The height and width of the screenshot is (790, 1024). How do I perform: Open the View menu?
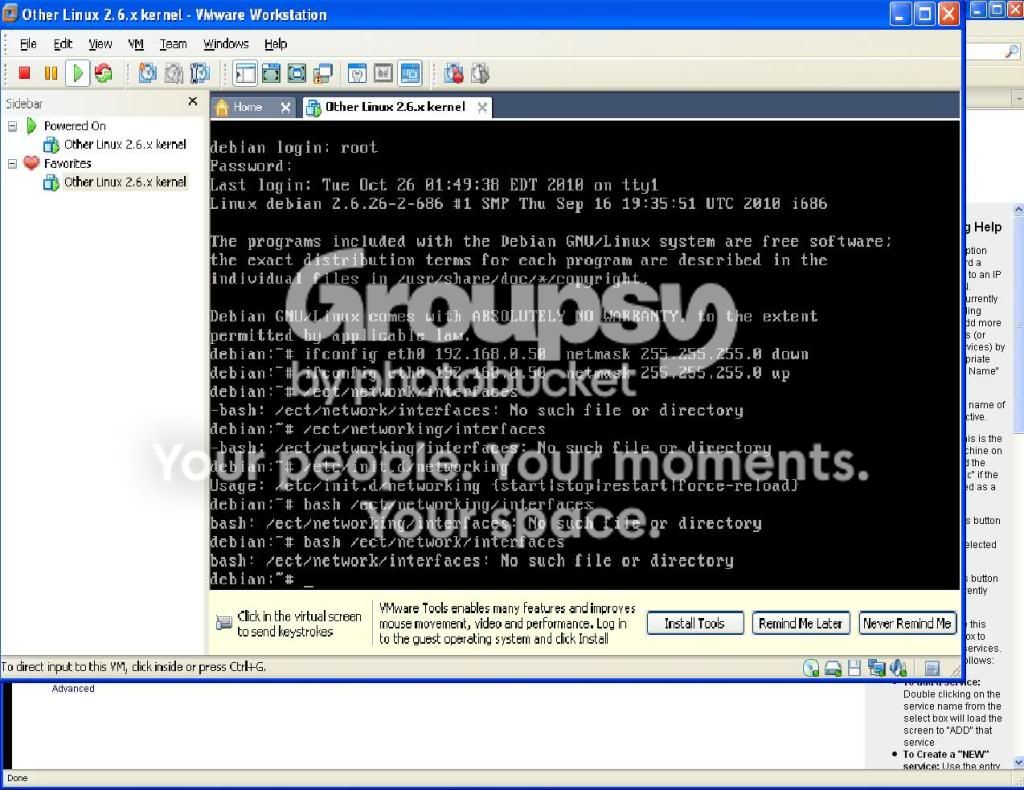[100, 44]
